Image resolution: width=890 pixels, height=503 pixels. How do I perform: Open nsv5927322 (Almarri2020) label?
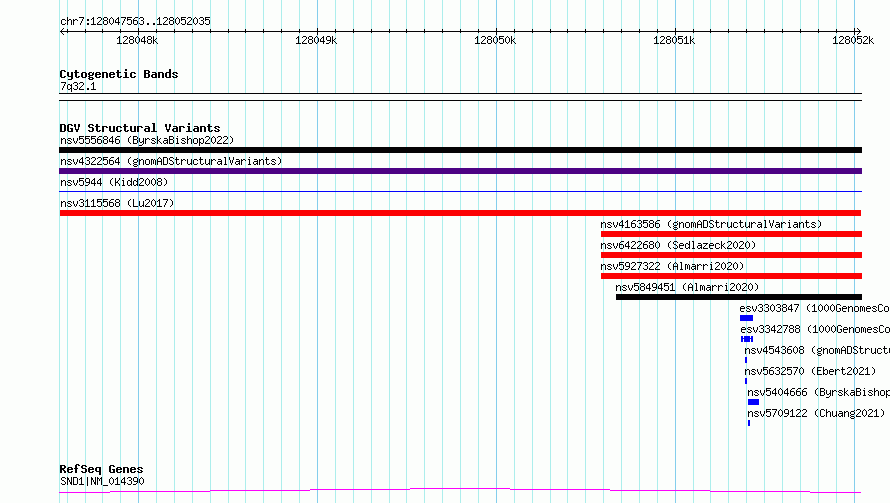[x=672, y=266]
